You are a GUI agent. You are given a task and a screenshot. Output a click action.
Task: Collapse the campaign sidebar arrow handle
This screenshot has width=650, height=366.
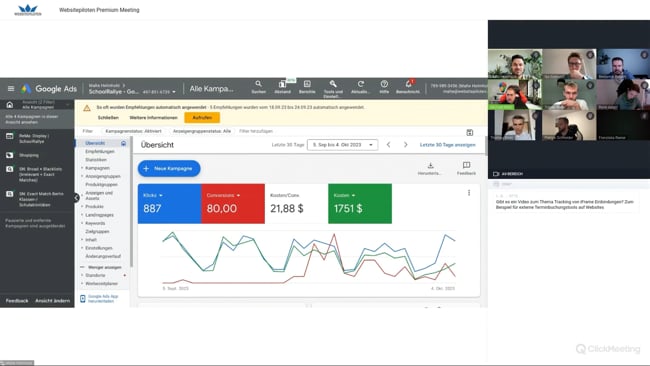76,198
